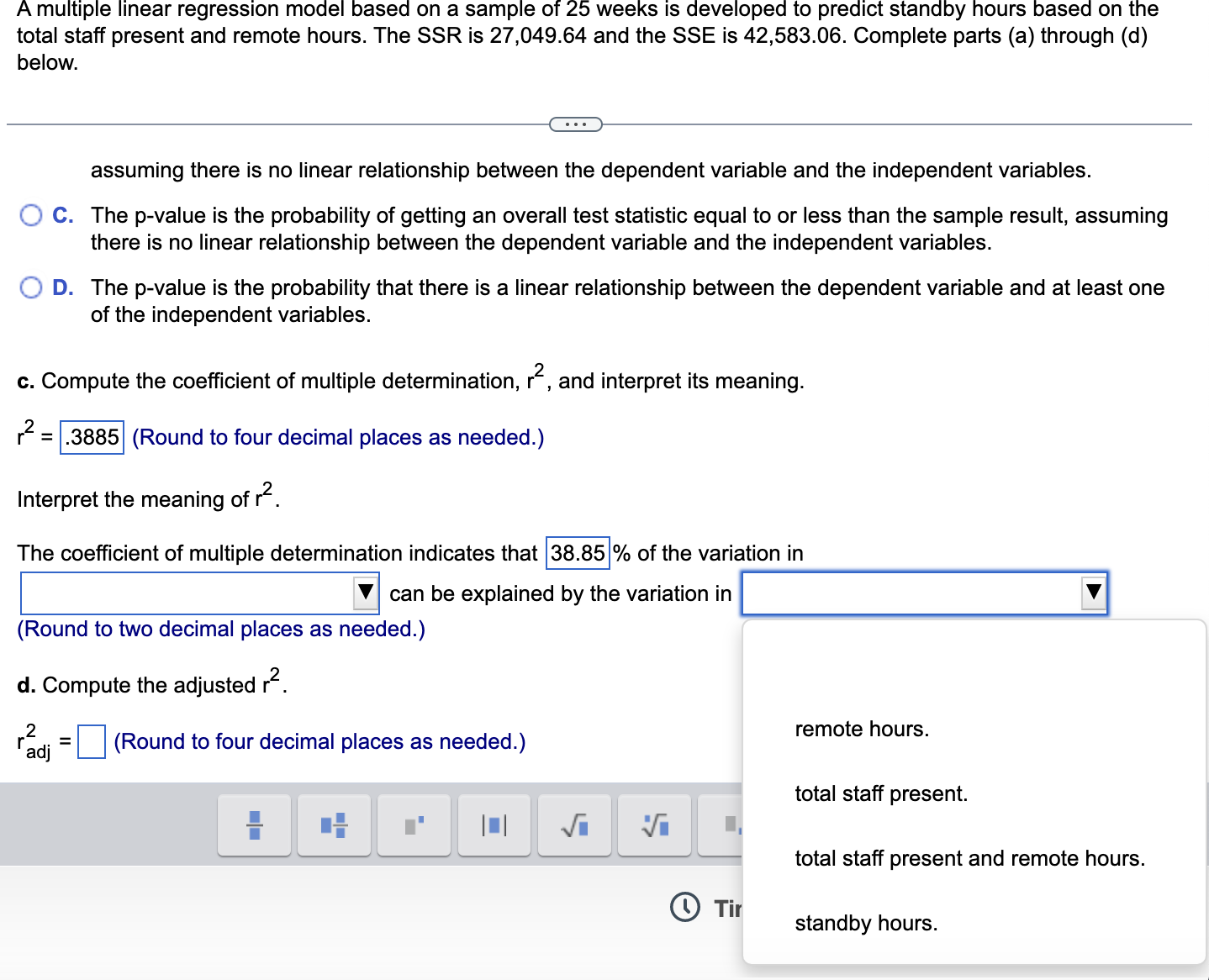Click the 38.85 percentage answer box
Image resolution: width=1209 pixels, height=980 pixels.
pos(577,553)
